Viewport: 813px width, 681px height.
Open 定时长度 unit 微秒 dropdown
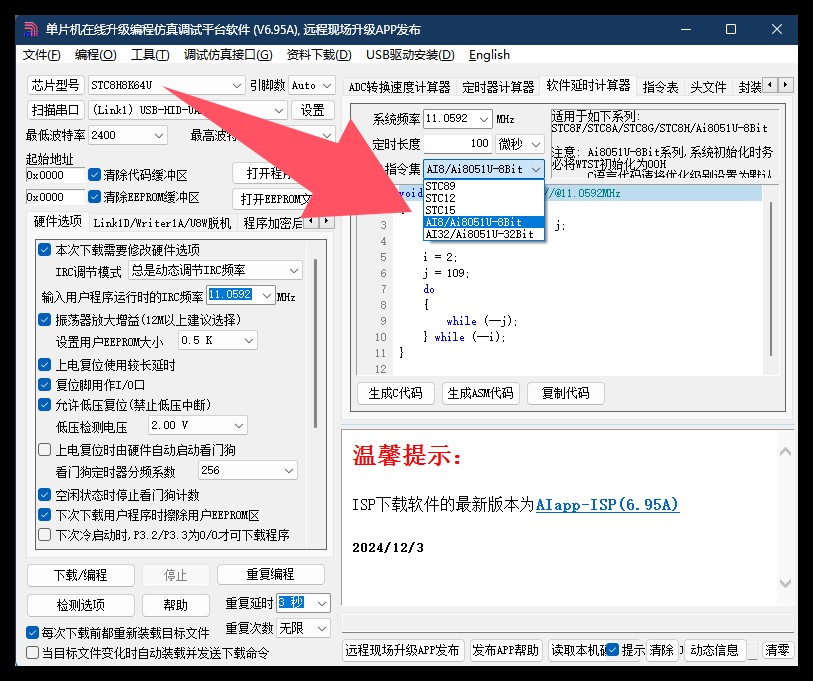520,144
